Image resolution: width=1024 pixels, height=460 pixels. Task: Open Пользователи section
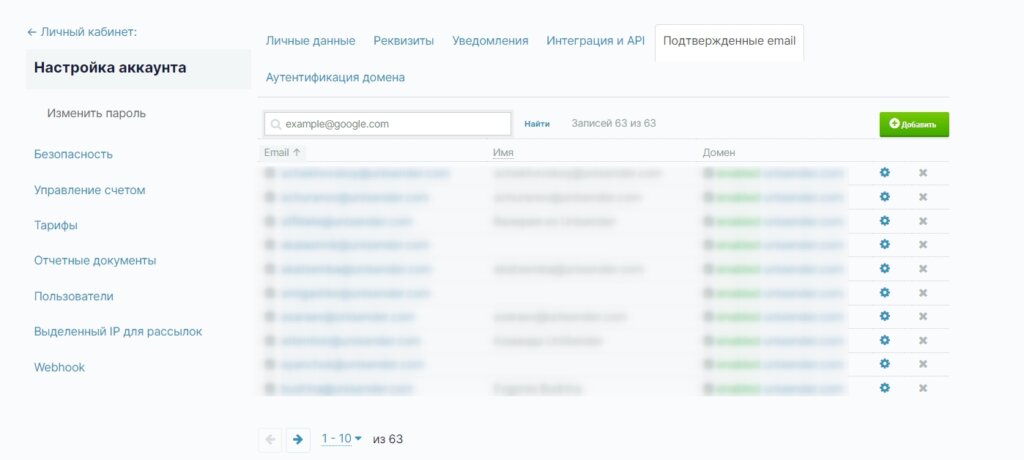pyautogui.click(x=74, y=296)
